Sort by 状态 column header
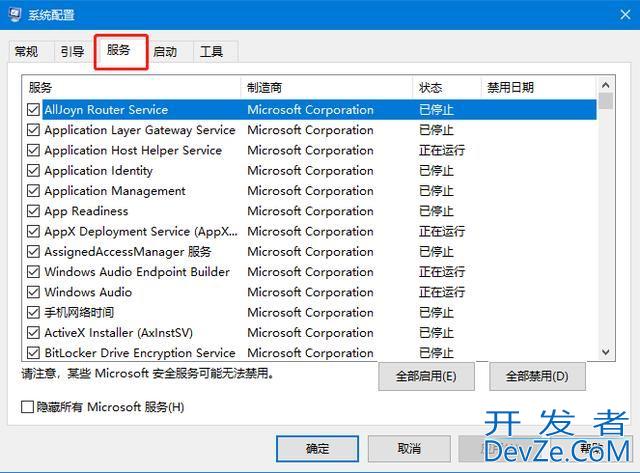640x473 pixels. pos(447,87)
